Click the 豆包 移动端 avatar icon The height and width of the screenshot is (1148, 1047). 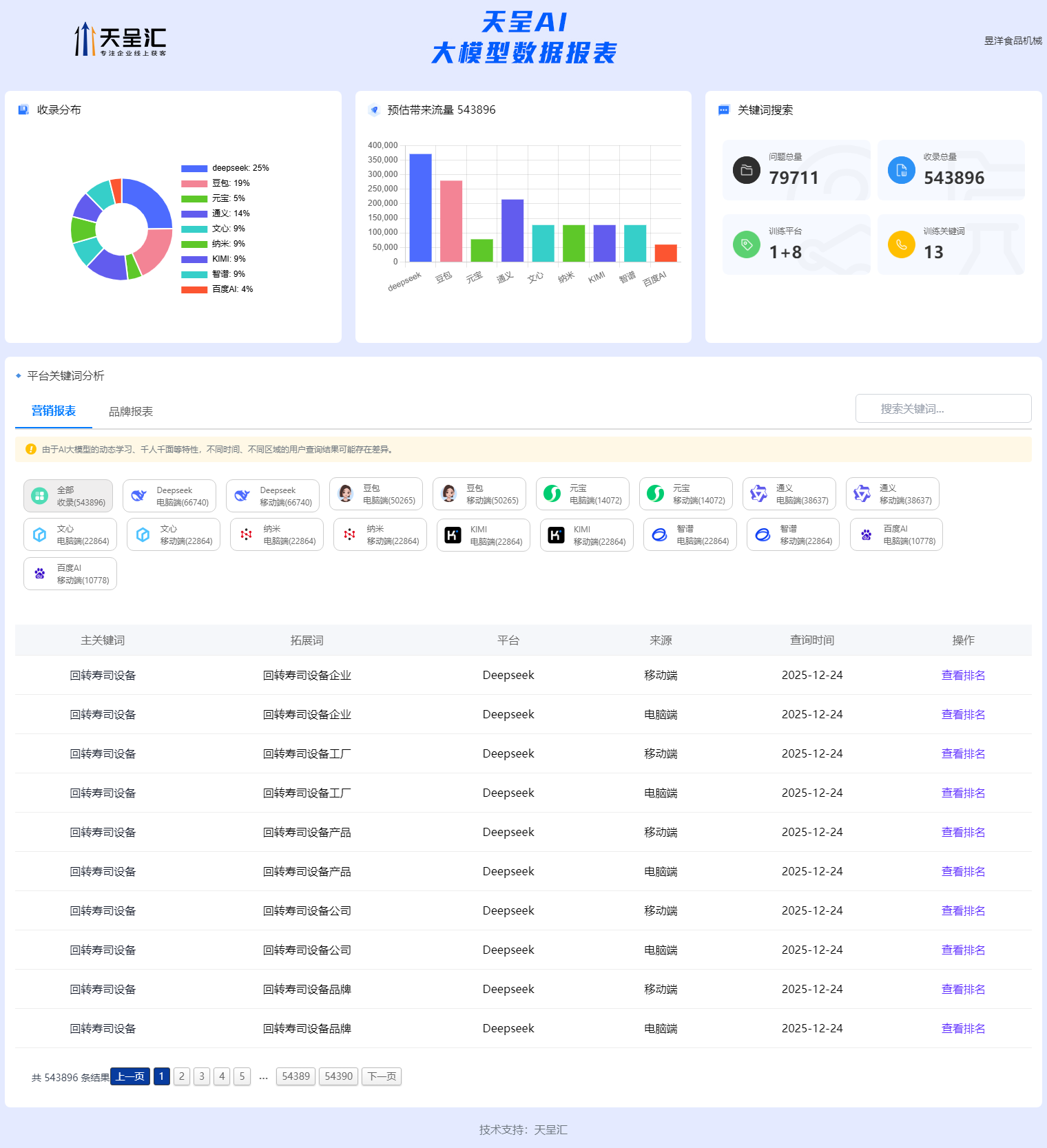pos(449,494)
